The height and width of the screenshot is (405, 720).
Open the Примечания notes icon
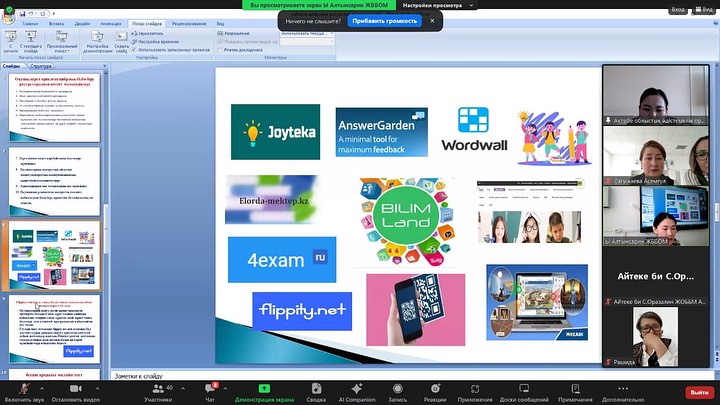[x=575, y=389]
